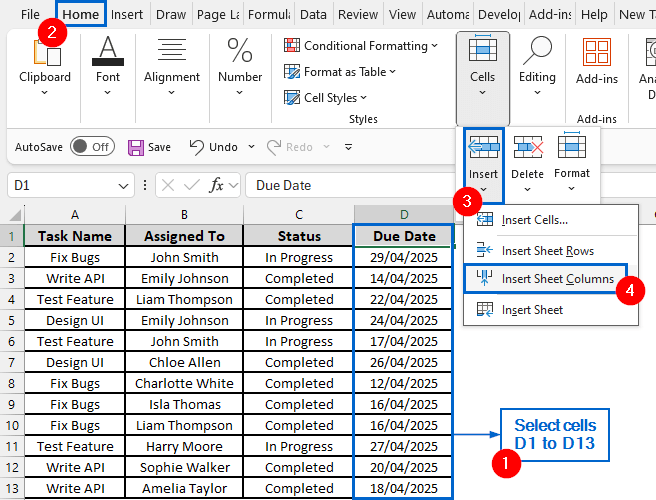Open the Help tab
Image resolution: width=656 pixels, height=500 pixels.
pos(594,15)
